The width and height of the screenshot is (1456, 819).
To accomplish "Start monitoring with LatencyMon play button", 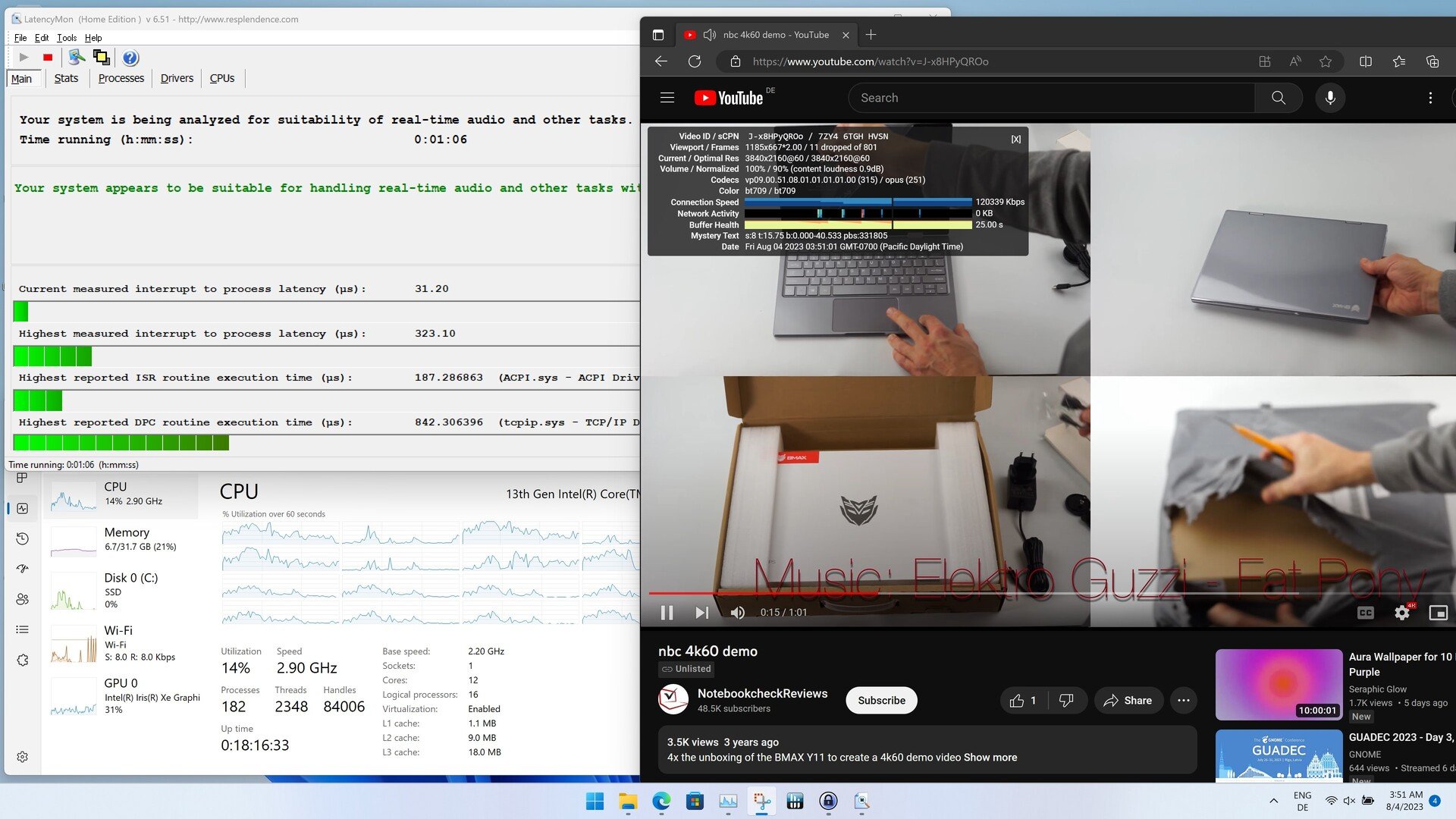I will click(x=24, y=58).
